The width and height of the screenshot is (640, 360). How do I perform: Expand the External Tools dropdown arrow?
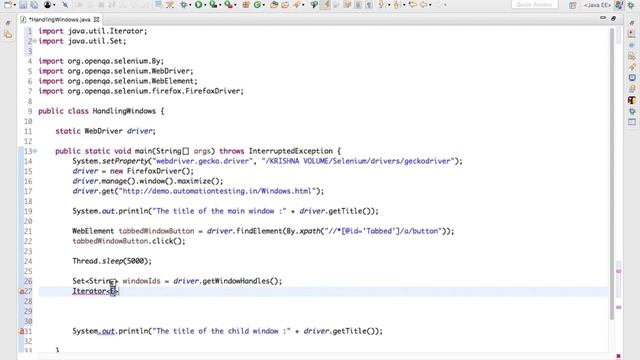click(236, 5)
